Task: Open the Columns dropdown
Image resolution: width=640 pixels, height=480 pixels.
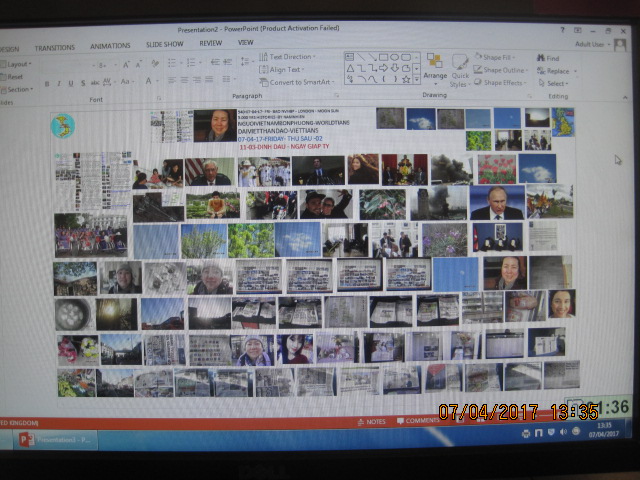Action: pyautogui.click(x=229, y=78)
